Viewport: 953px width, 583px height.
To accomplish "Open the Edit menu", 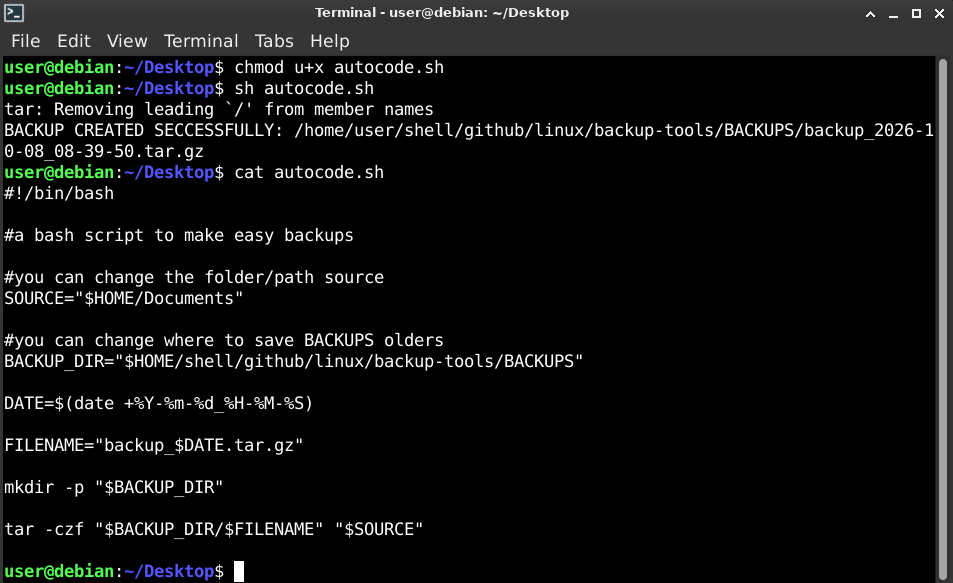I will point(74,41).
